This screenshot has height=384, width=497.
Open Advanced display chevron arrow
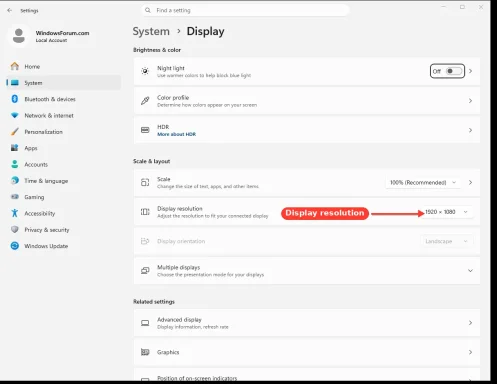click(x=470, y=323)
